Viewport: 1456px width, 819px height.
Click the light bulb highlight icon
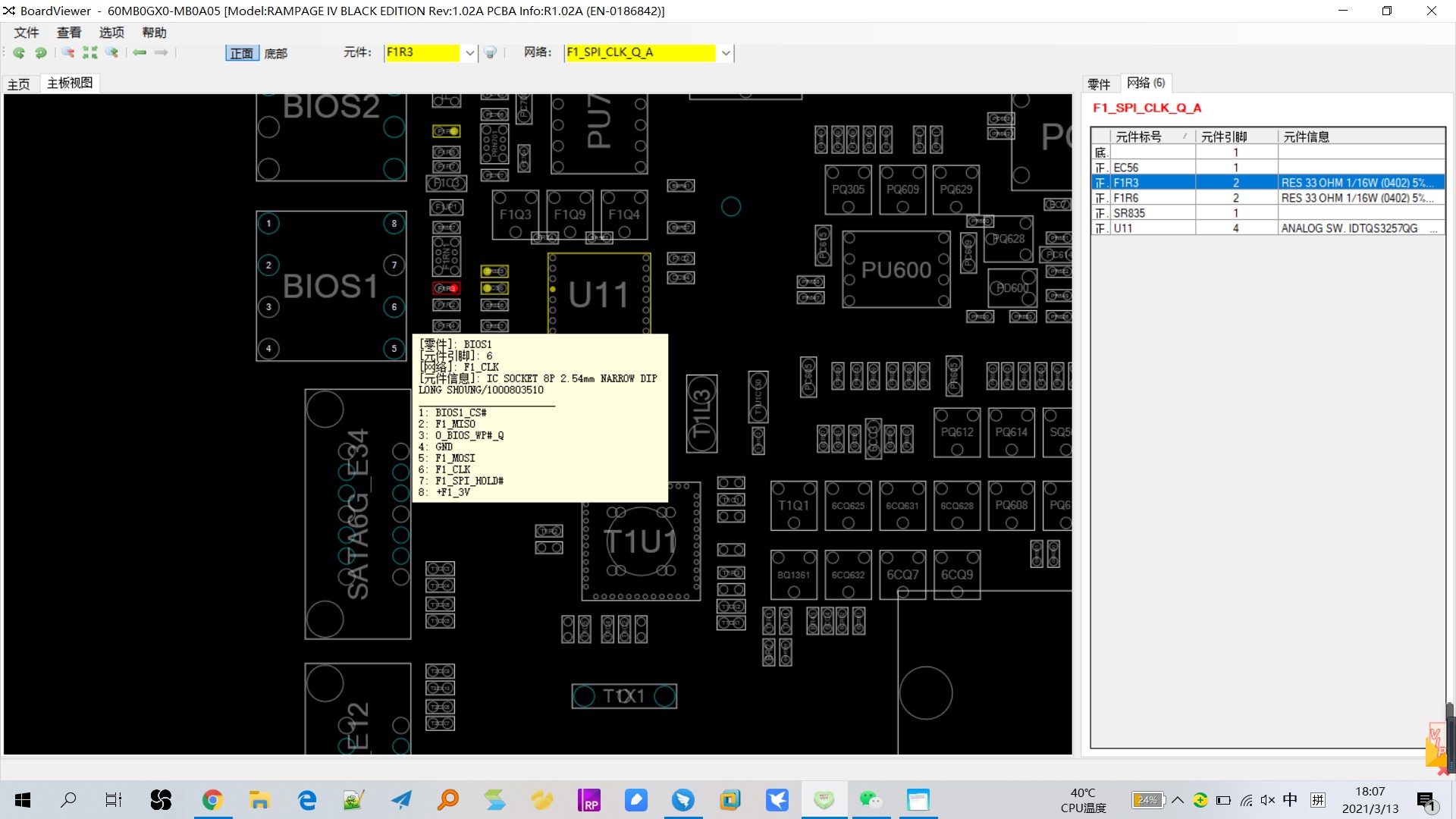click(490, 52)
